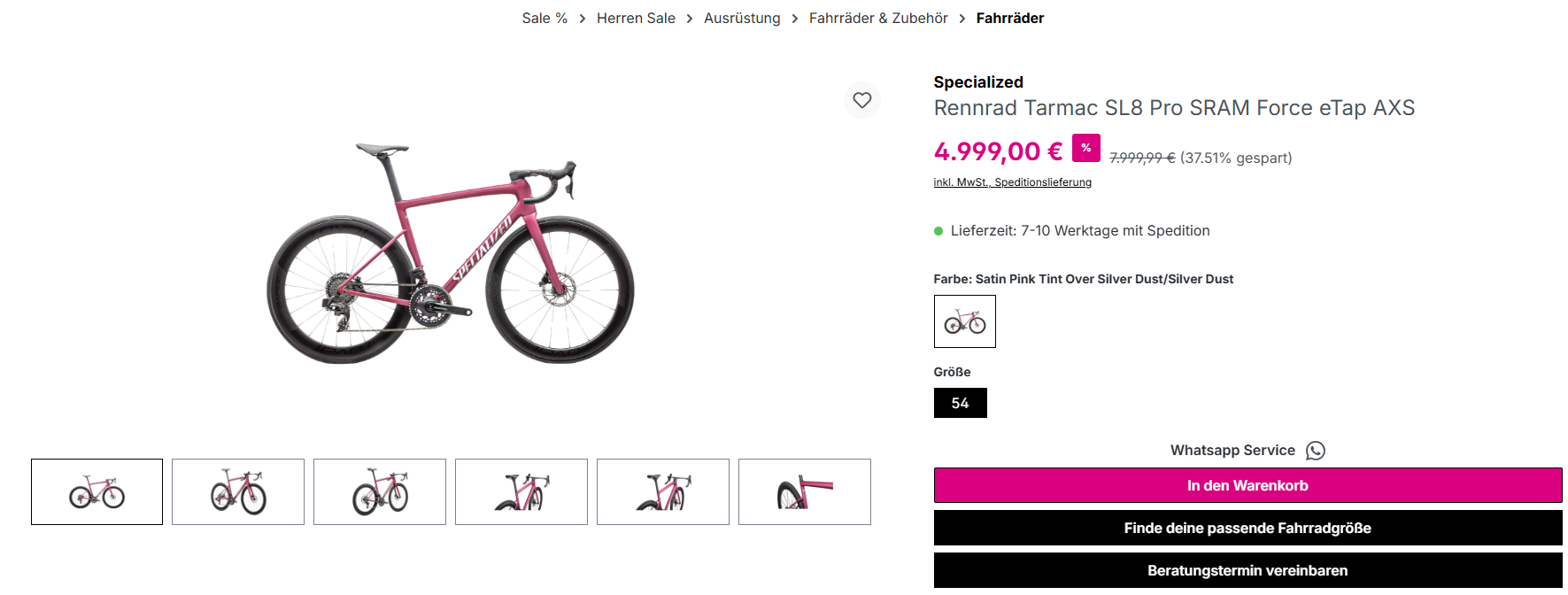1568x595 pixels.
Task: Show the fourth thumbnail of handlebars
Action: pyautogui.click(x=521, y=491)
